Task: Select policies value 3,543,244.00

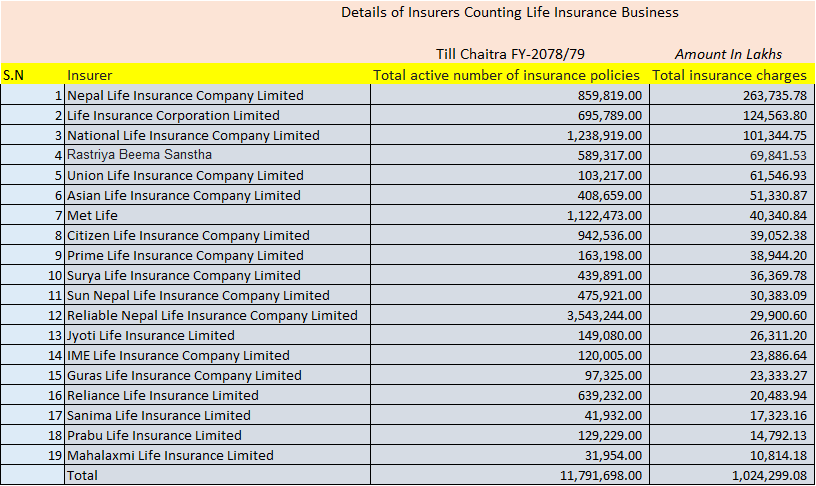Action: click(605, 316)
